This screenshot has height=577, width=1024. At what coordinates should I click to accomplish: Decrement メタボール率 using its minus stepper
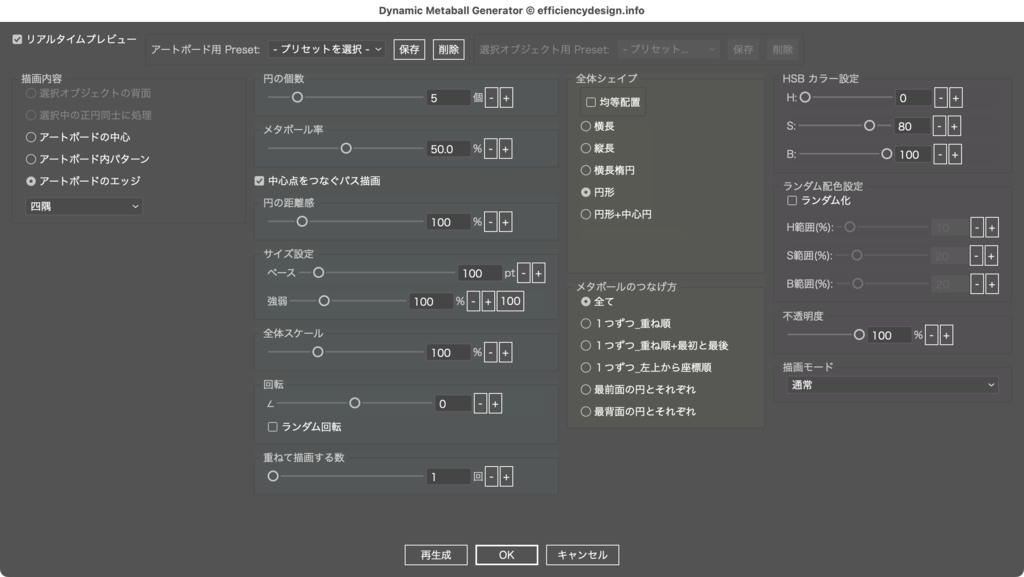(489, 149)
